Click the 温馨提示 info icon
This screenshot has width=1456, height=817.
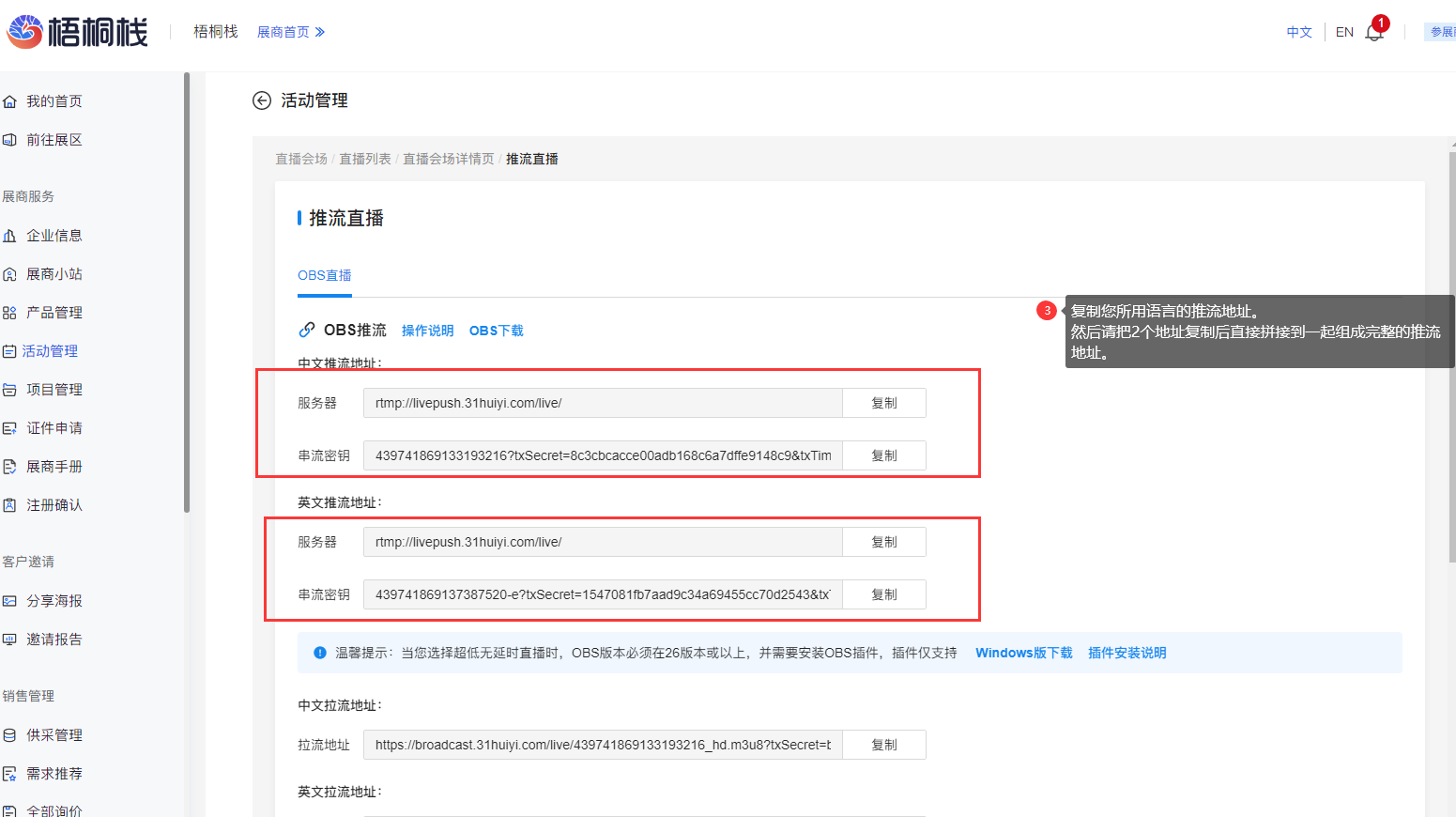[x=320, y=653]
